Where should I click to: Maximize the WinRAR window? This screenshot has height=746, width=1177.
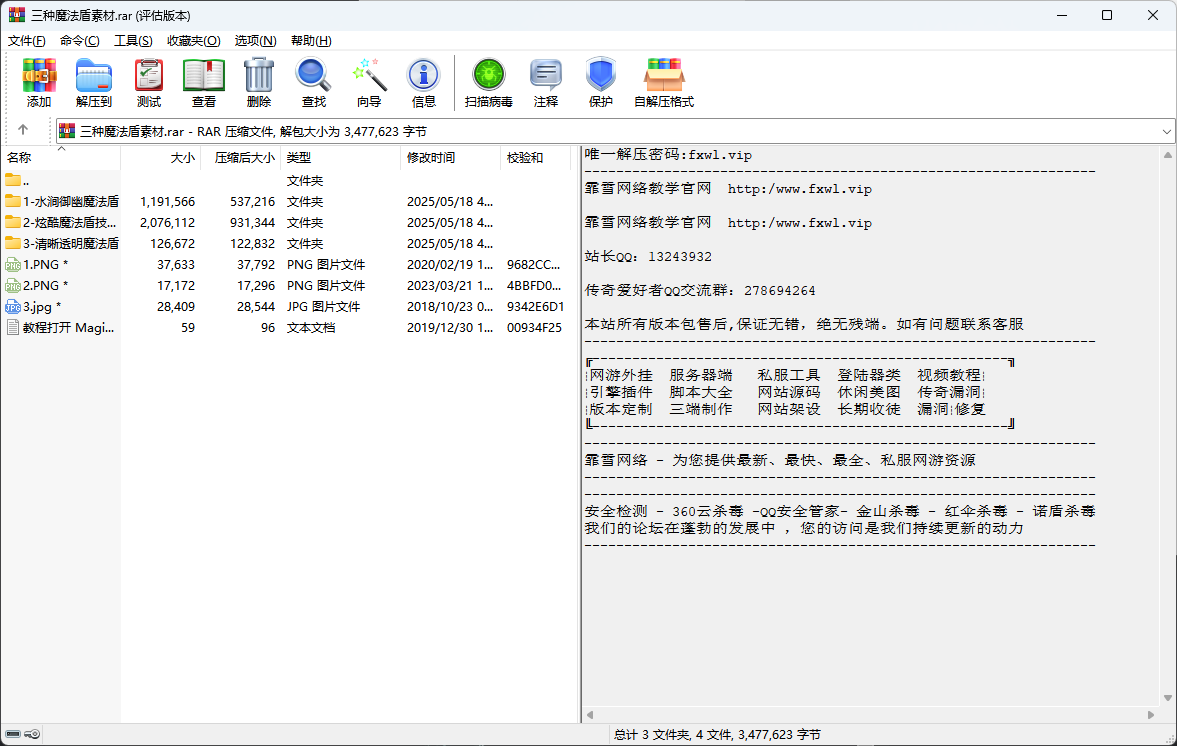1106,15
